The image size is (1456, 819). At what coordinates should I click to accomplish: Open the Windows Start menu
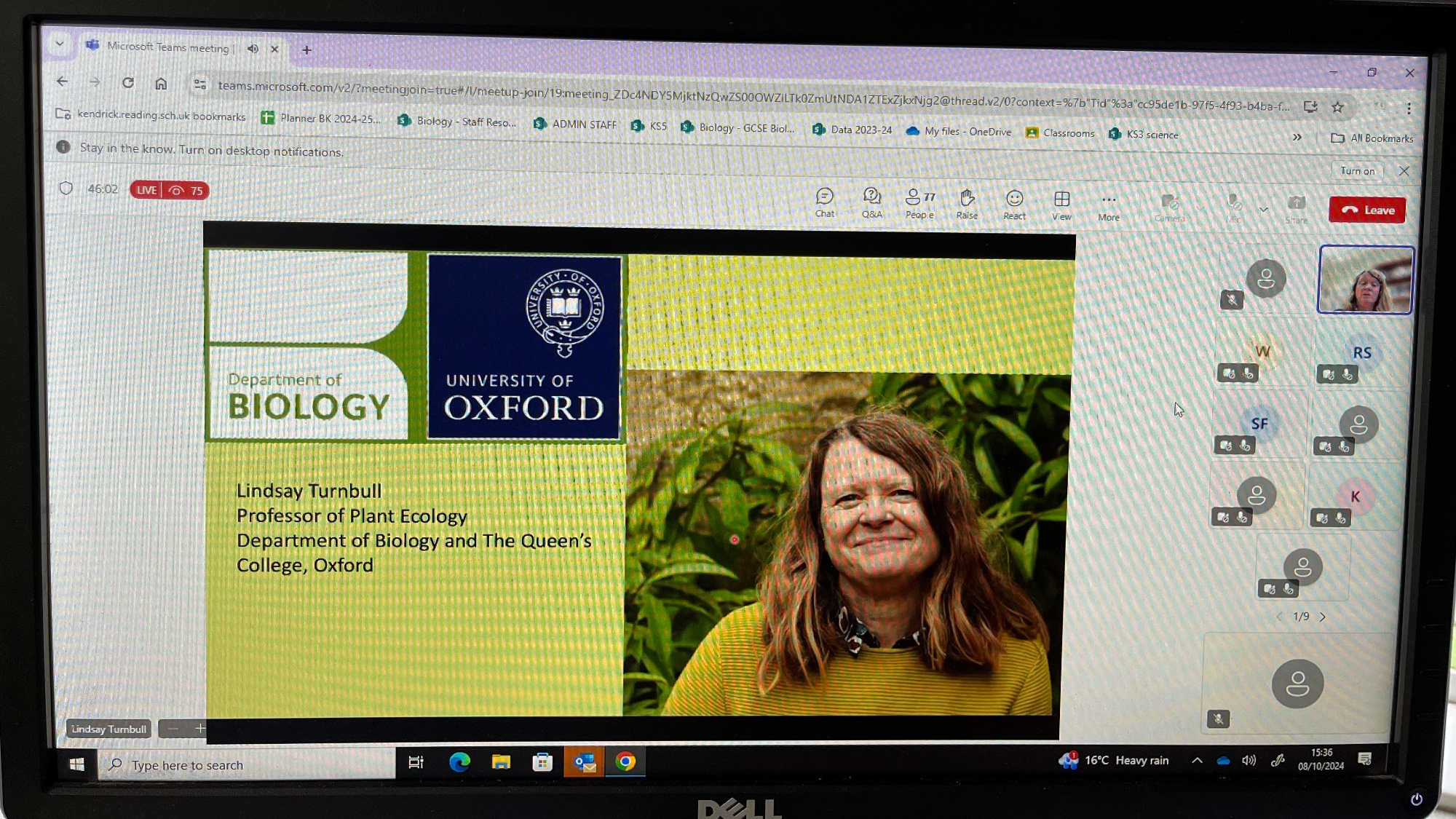pos(76,764)
